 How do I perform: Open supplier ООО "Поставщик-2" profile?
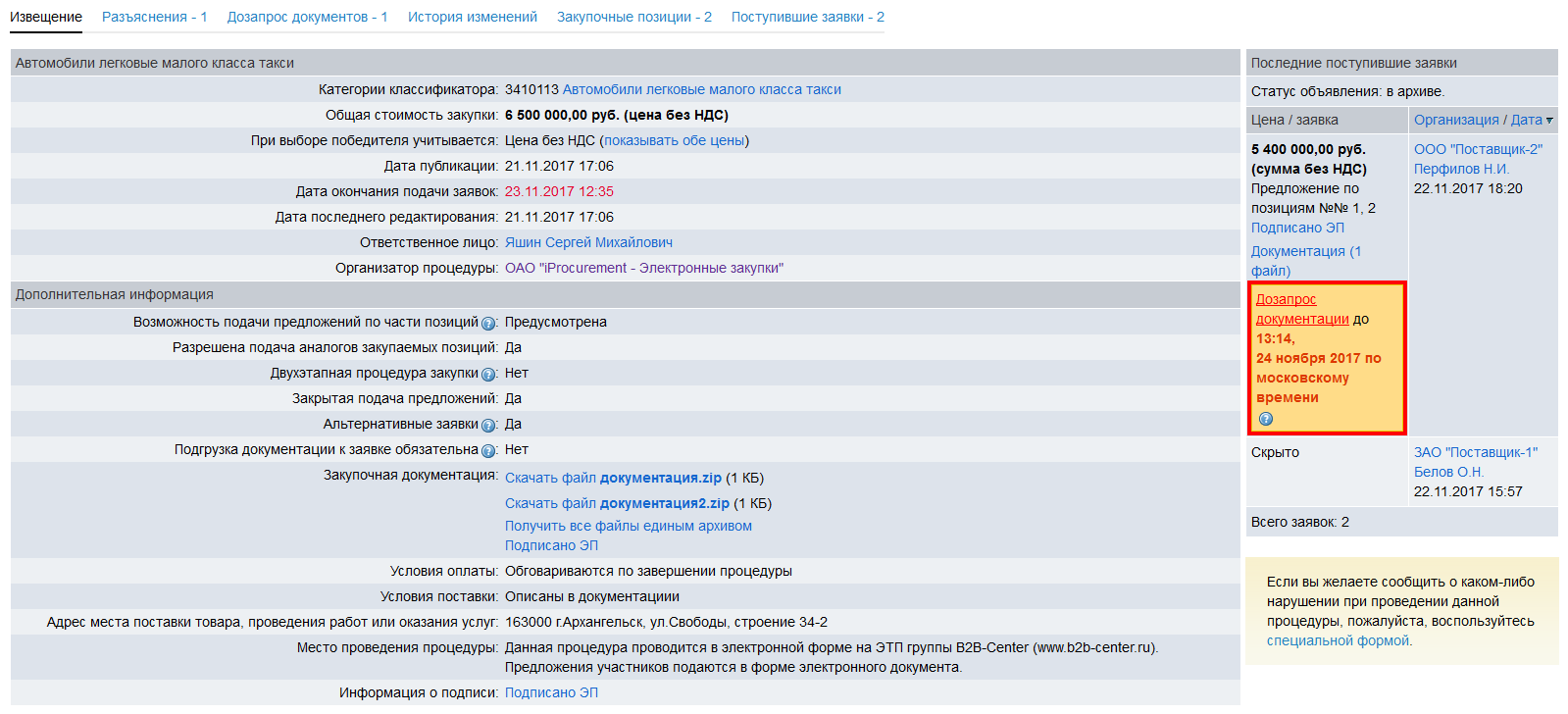point(1477,149)
